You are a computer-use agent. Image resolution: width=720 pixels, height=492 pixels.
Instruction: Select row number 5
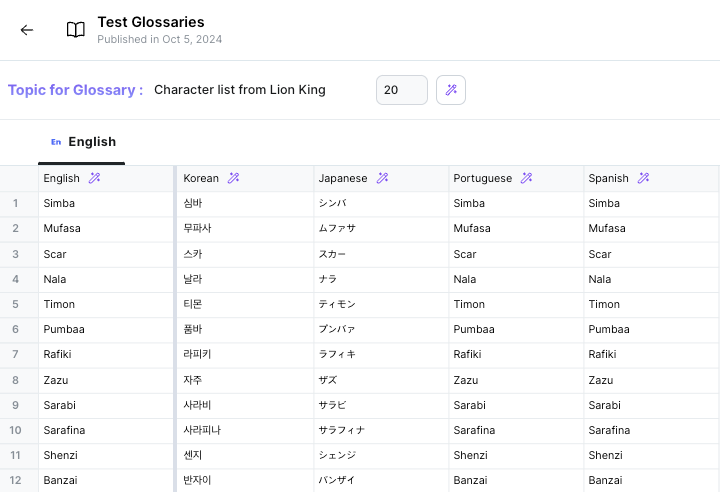coord(15,304)
